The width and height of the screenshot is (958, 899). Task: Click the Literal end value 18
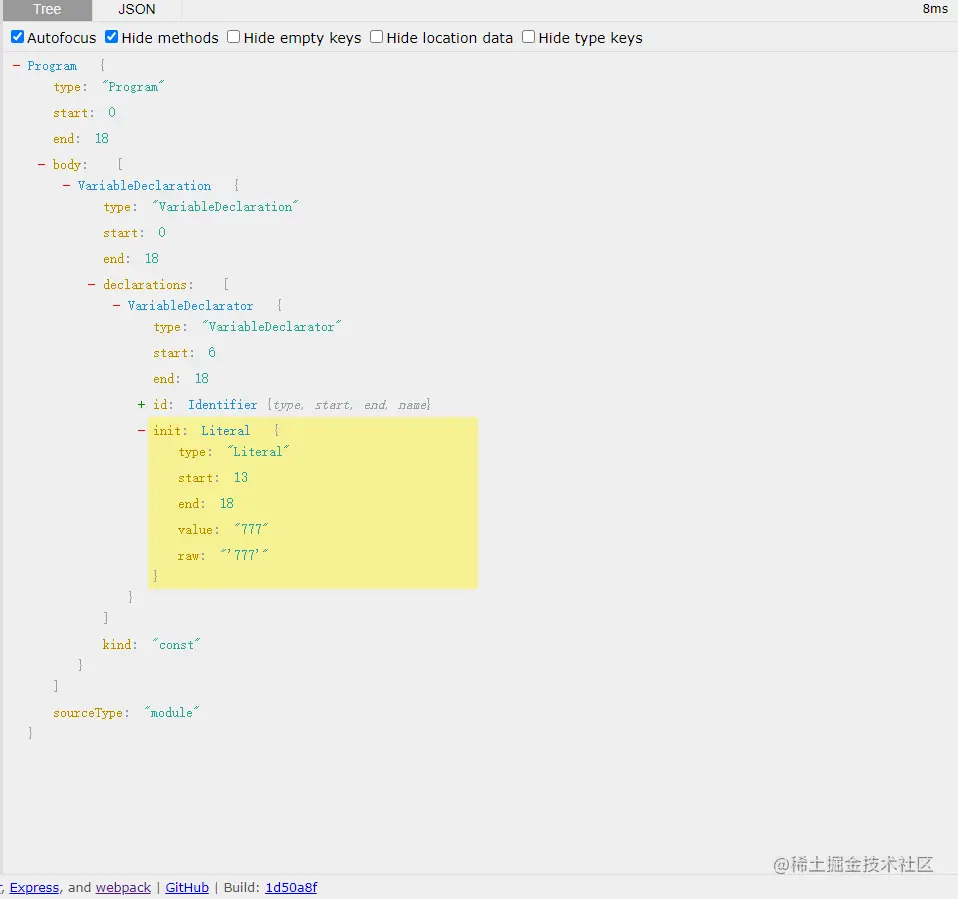coord(227,504)
